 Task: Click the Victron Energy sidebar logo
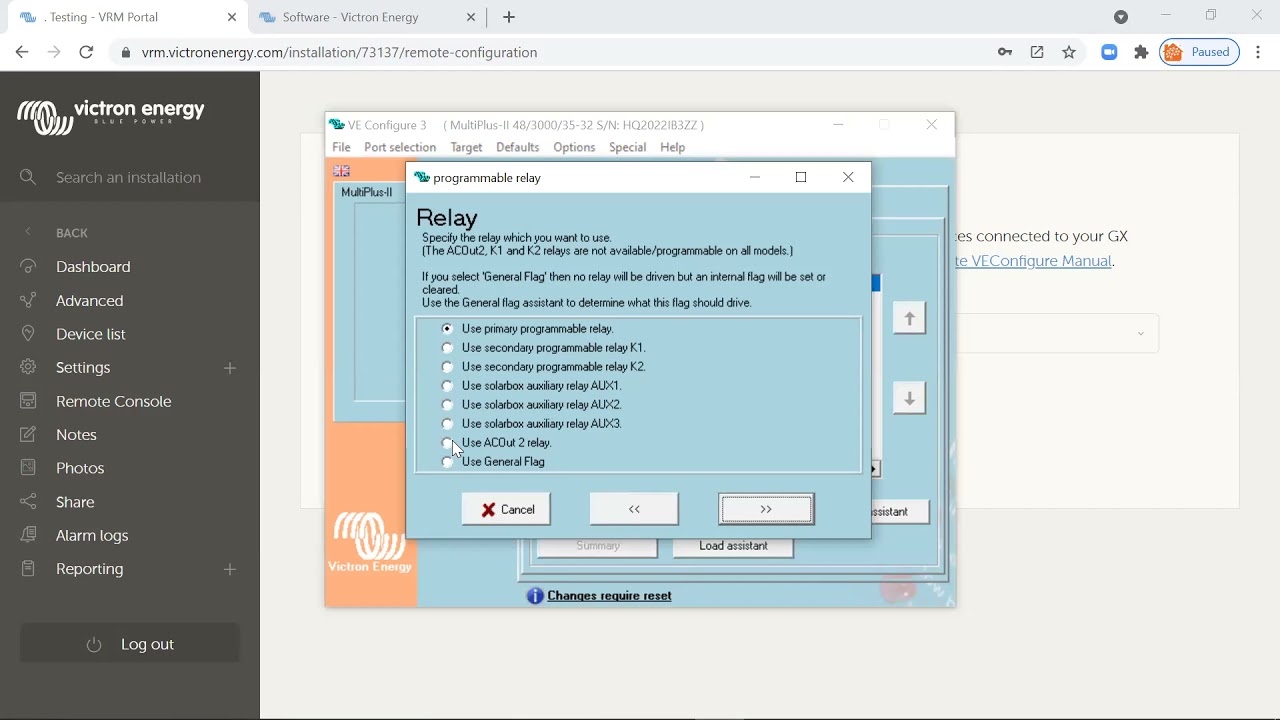(111, 116)
